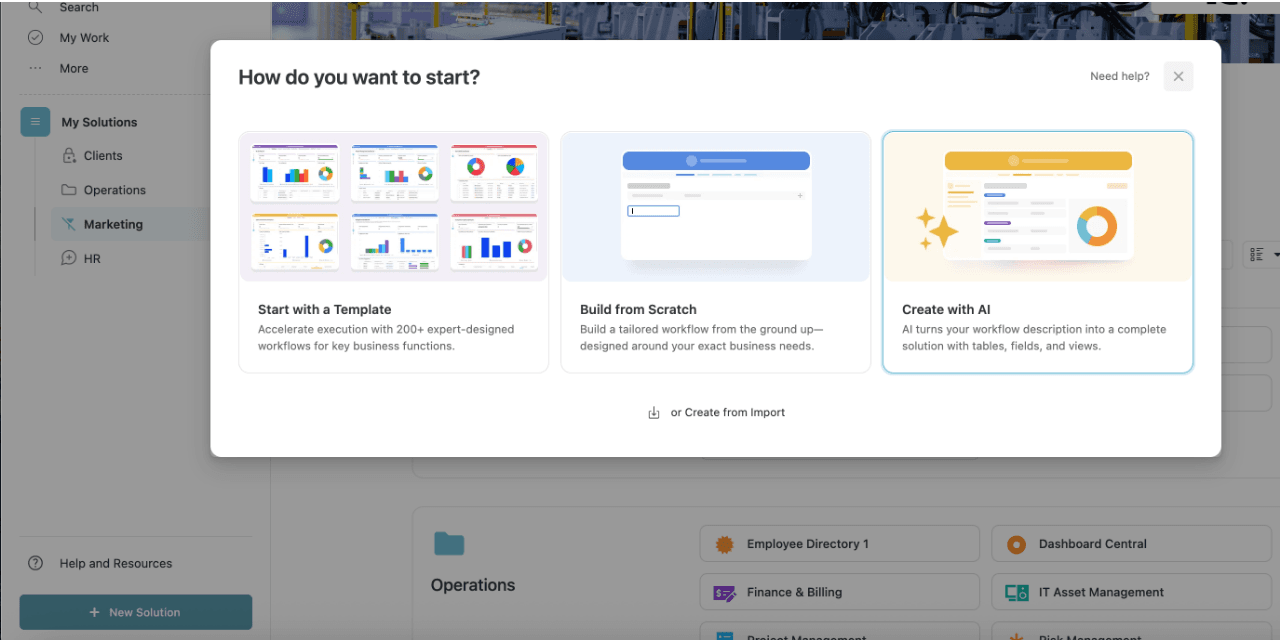Click the 'How do you want to start?' heading
The height and width of the screenshot is (642, 1280).
pyautogui.click(x=359, y=77)
